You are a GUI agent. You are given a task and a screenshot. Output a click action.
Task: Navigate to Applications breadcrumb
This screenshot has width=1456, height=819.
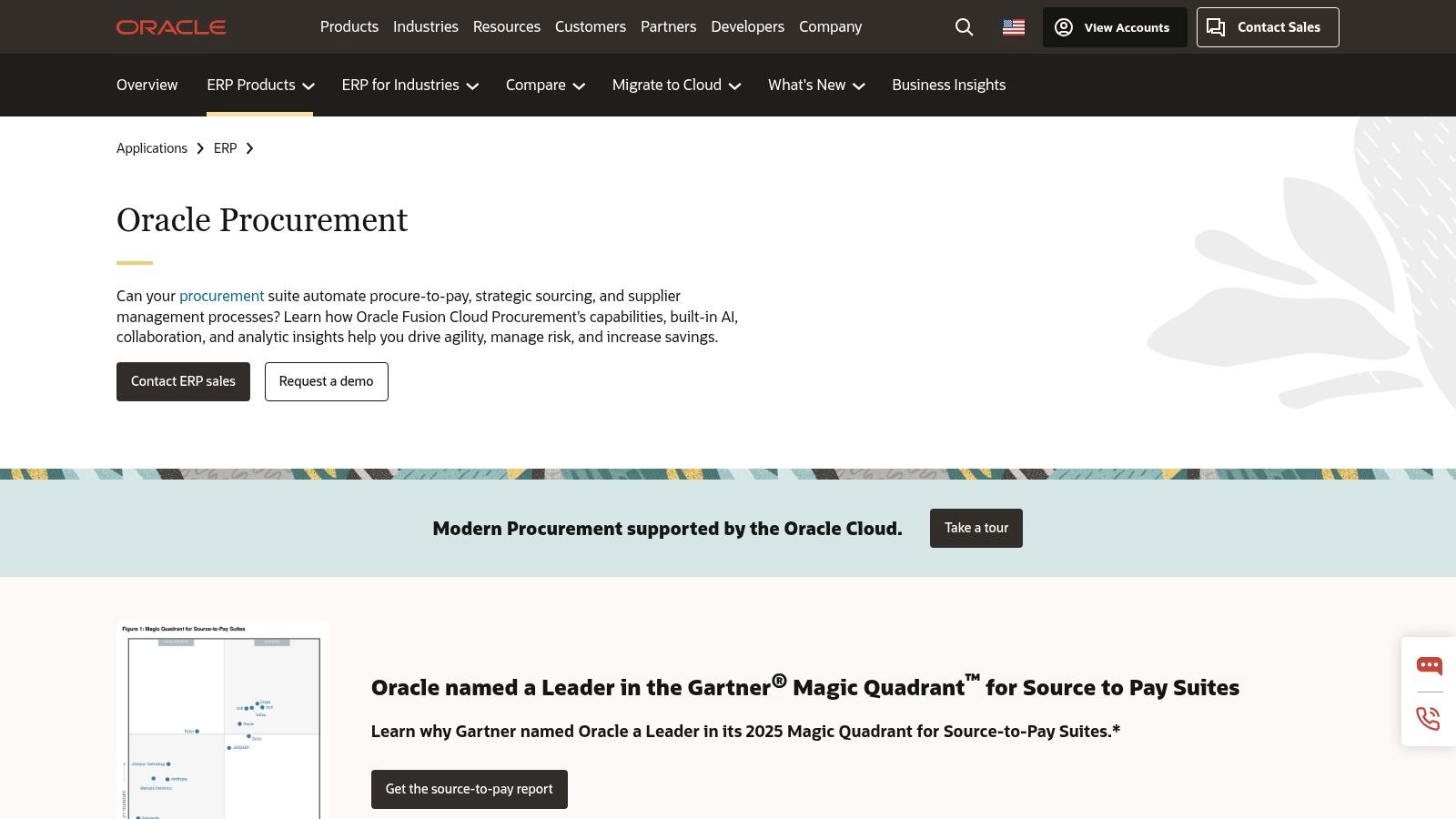coord(151,148)
